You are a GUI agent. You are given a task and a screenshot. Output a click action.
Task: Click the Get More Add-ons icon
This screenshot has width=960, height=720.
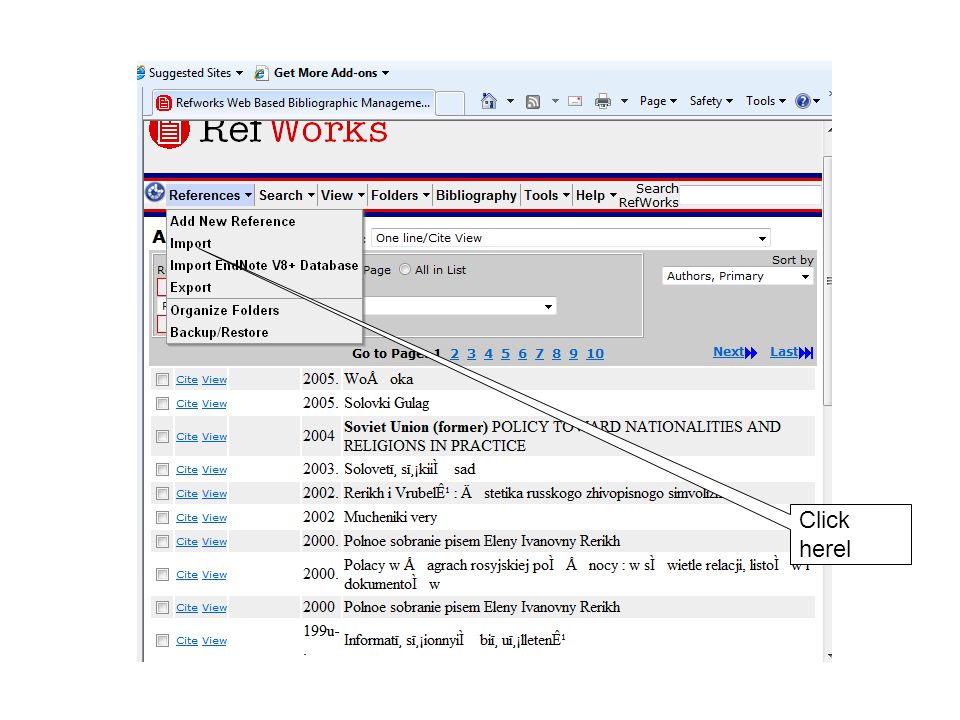[x=261, y=73]
